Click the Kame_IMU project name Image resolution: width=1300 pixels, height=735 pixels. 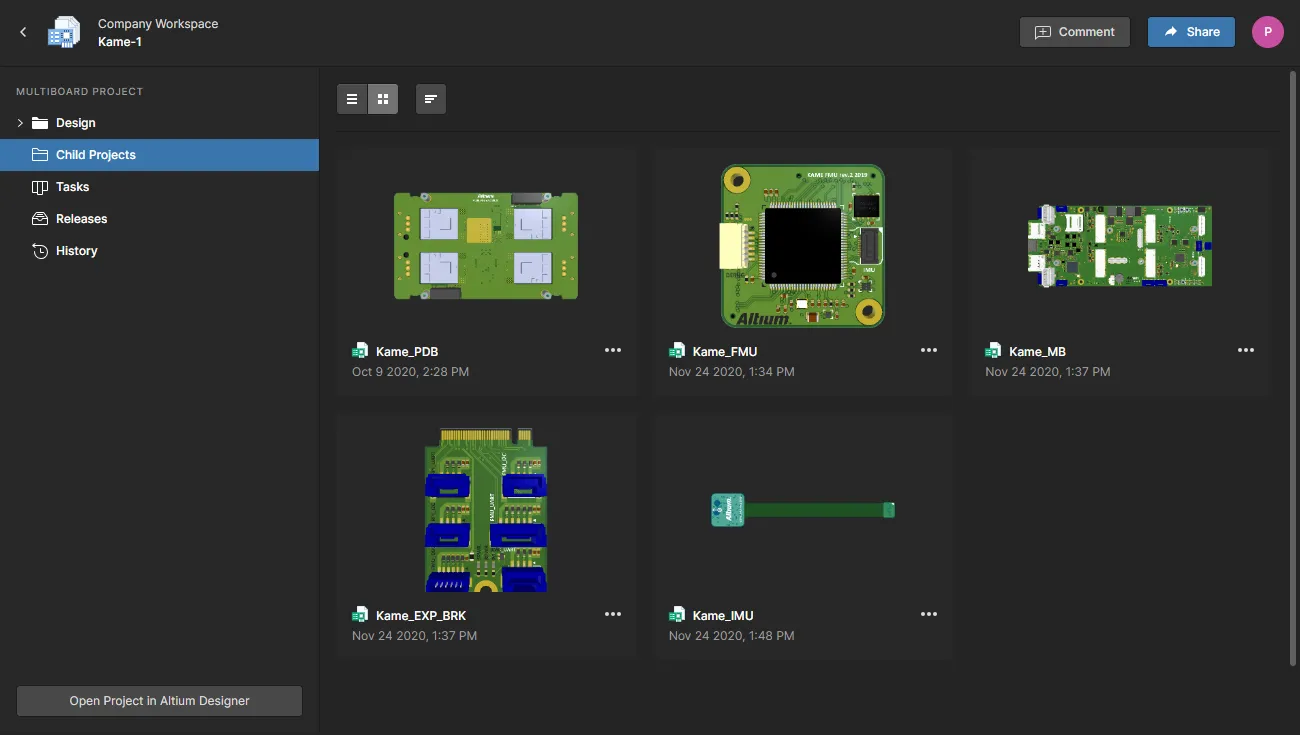(x=723, y=616)
